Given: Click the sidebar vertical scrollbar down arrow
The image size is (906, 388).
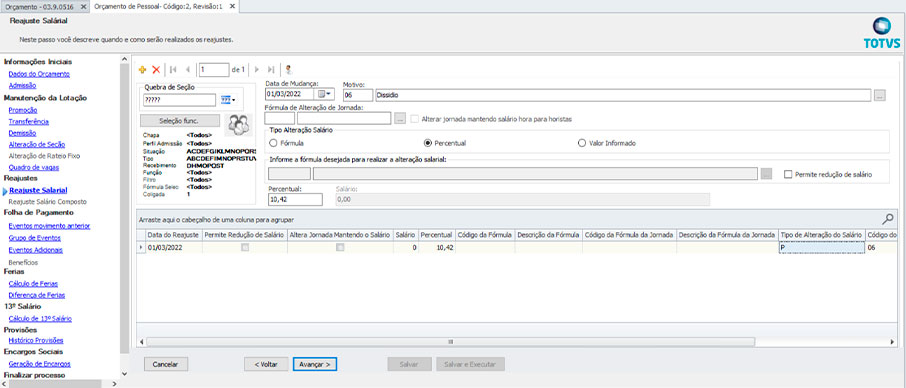Looking at the screenshot, I should click(x=125, y=374).
